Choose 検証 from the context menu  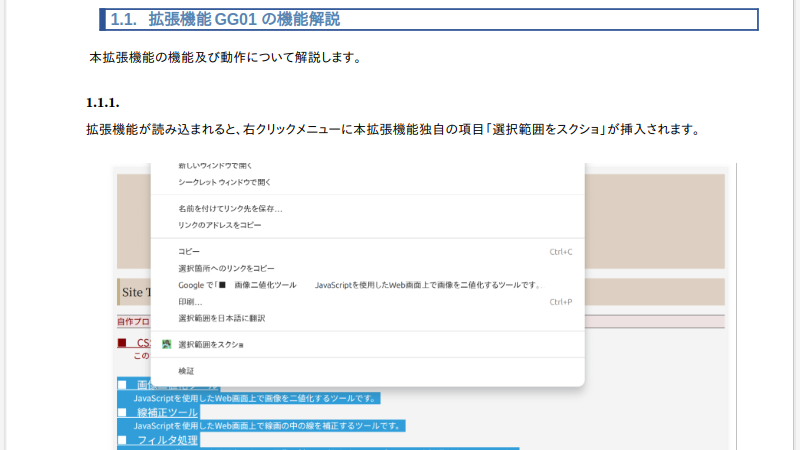[x=186, y=371]
